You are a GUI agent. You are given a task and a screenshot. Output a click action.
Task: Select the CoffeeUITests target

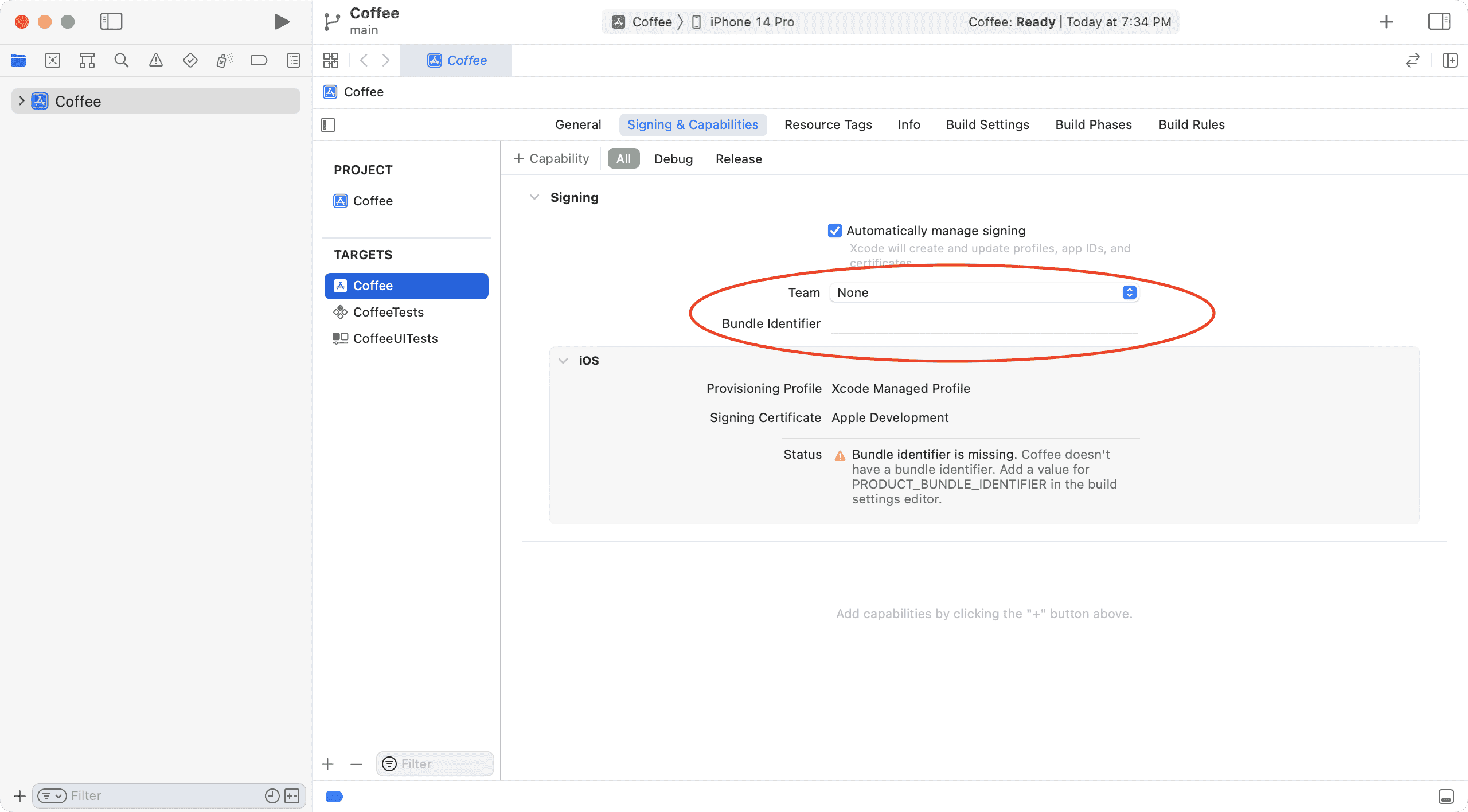tap(395, 338)
